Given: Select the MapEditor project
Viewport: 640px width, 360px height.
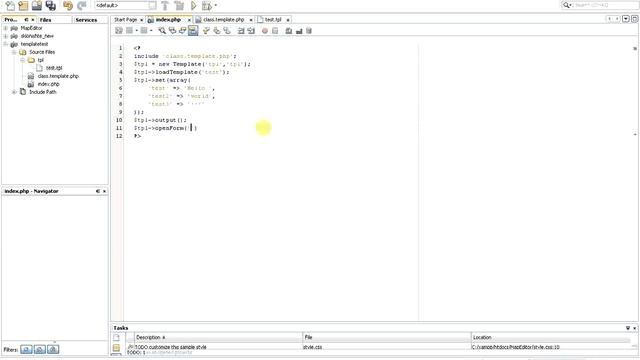Looking at the screenshot, I should pos(31,28).
